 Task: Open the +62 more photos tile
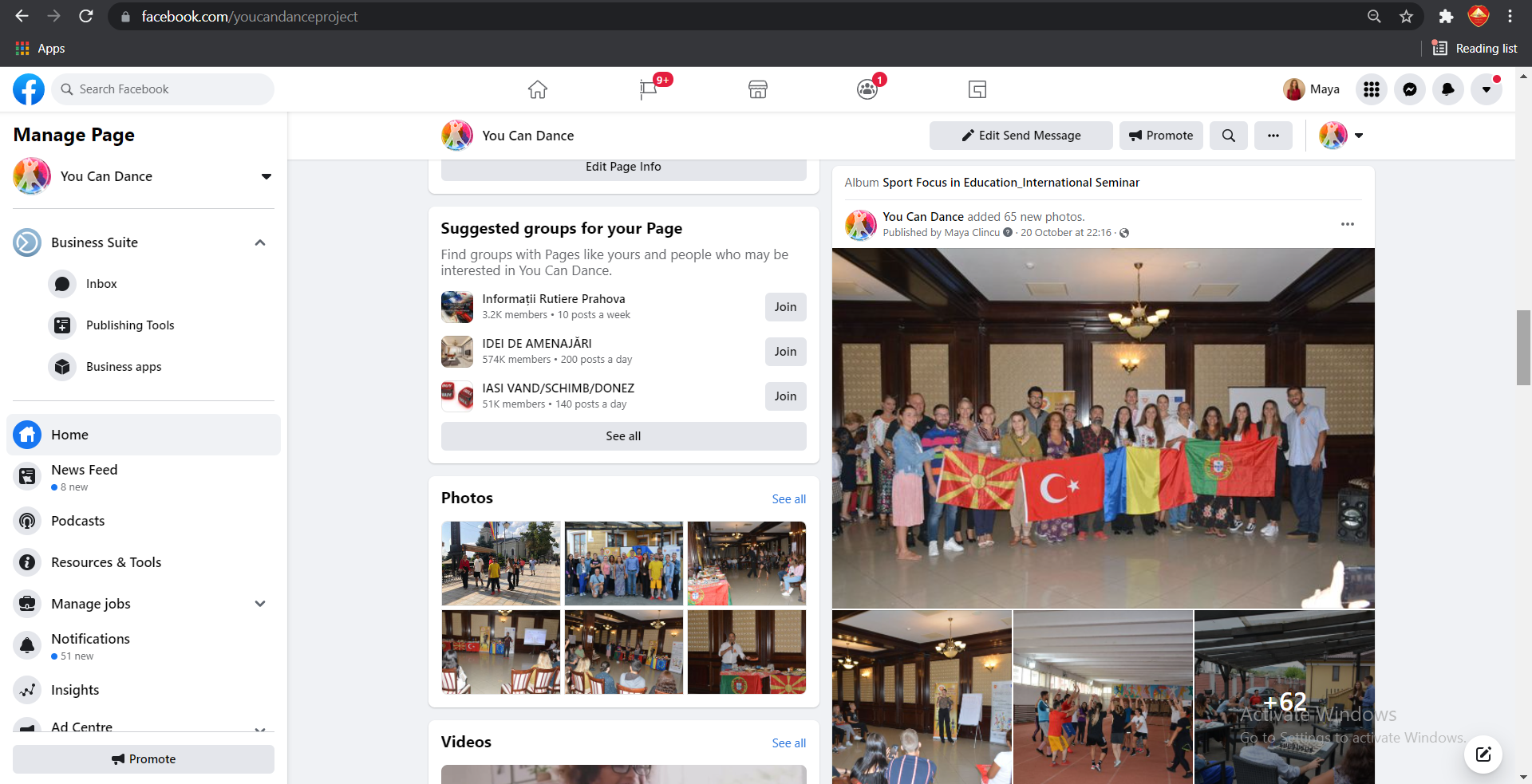(x=1285, y=698)
